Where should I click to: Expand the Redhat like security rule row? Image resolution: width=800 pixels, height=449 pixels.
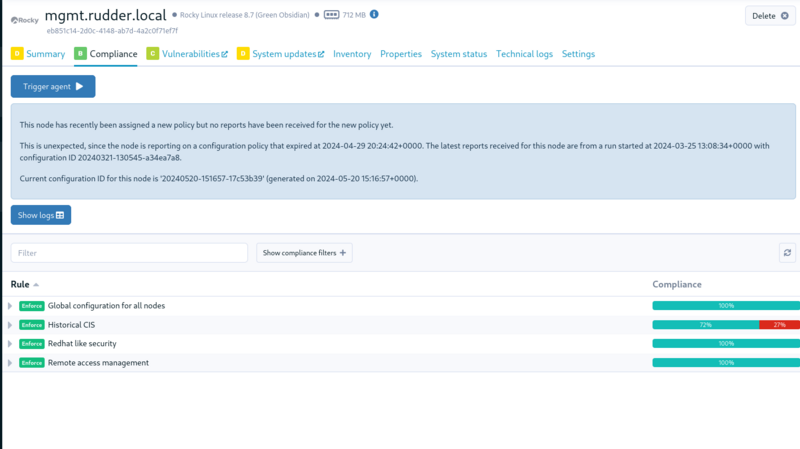tap(10, 344)
